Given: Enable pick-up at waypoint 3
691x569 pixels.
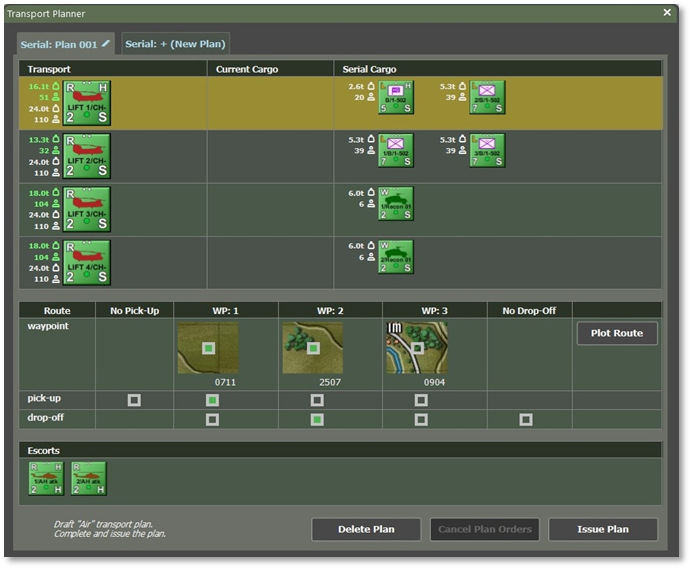Looking at the screenshot, I should (421, 400).
